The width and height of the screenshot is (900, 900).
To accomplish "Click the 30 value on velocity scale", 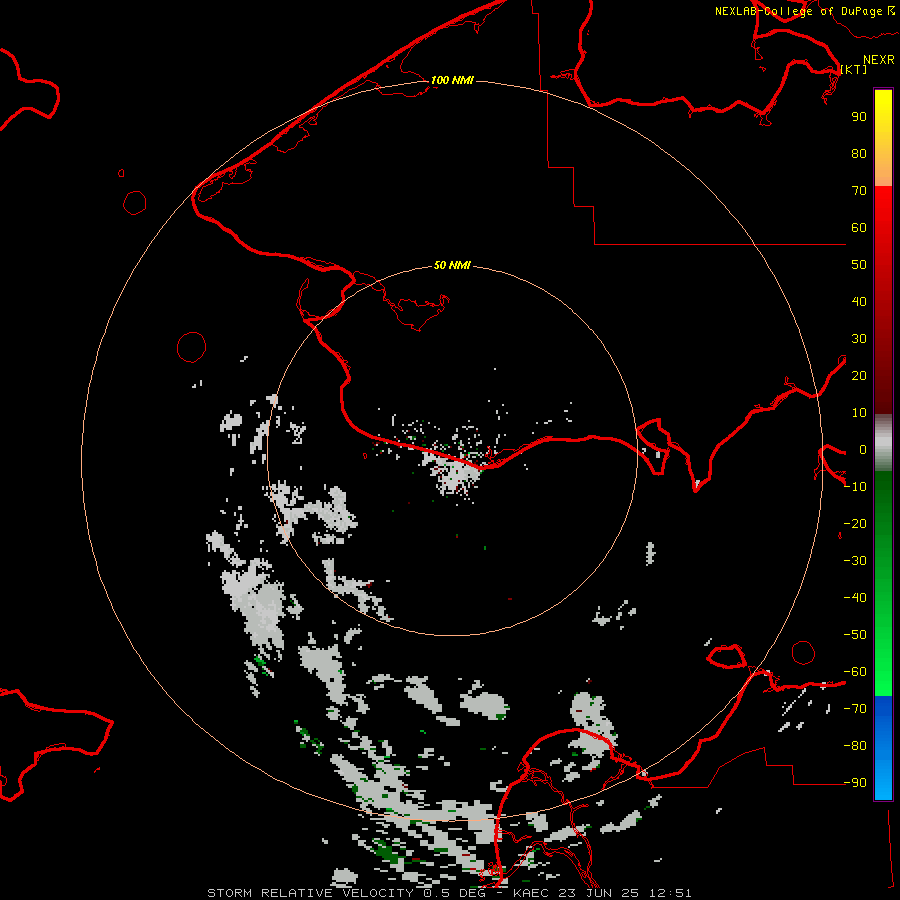I will pyautogui.click(x=859, y=339).
